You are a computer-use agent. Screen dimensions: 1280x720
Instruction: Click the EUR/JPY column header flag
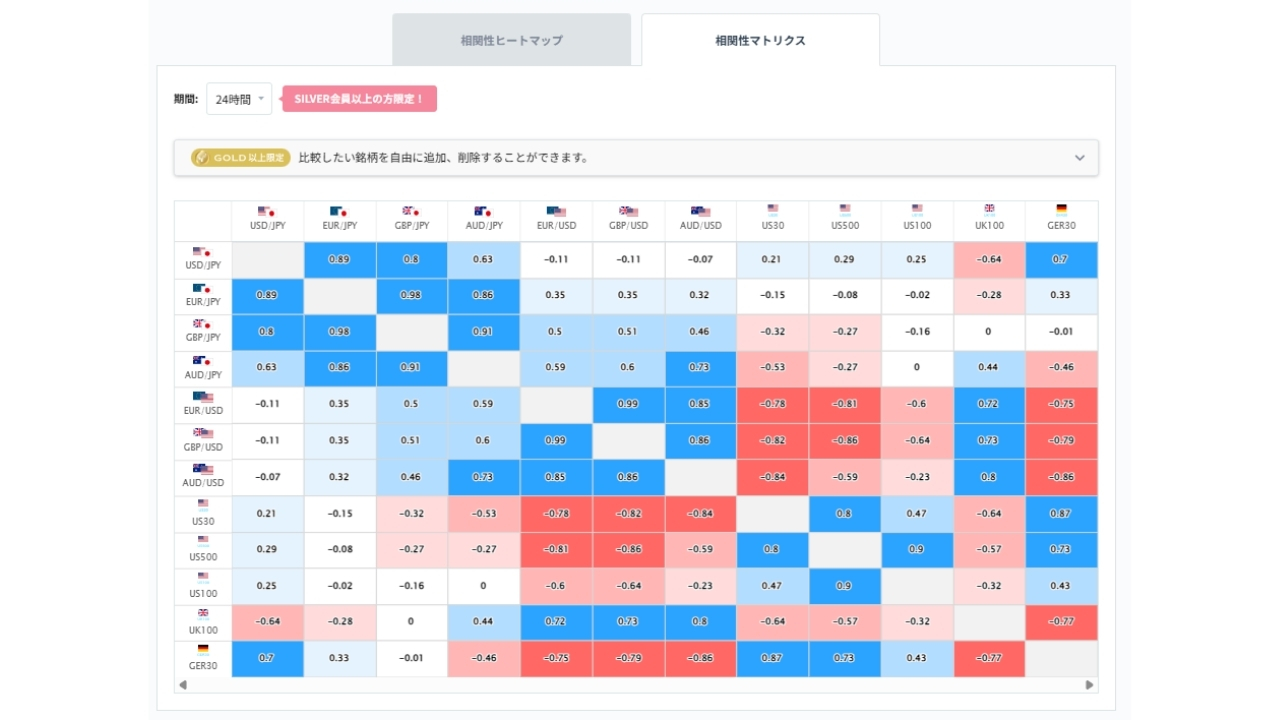(339, 211)
